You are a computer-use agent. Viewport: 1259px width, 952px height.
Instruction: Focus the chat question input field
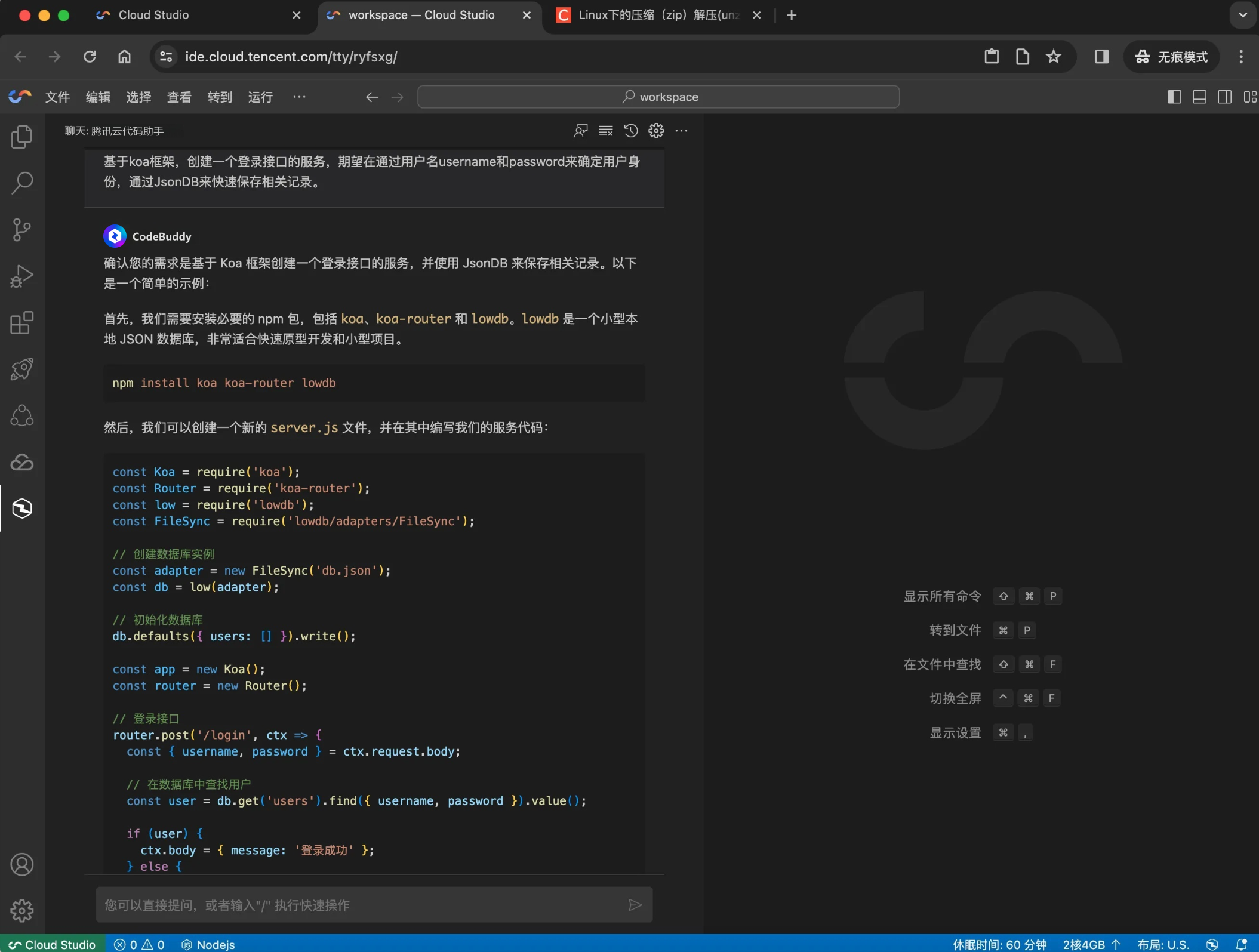(358, 905)
